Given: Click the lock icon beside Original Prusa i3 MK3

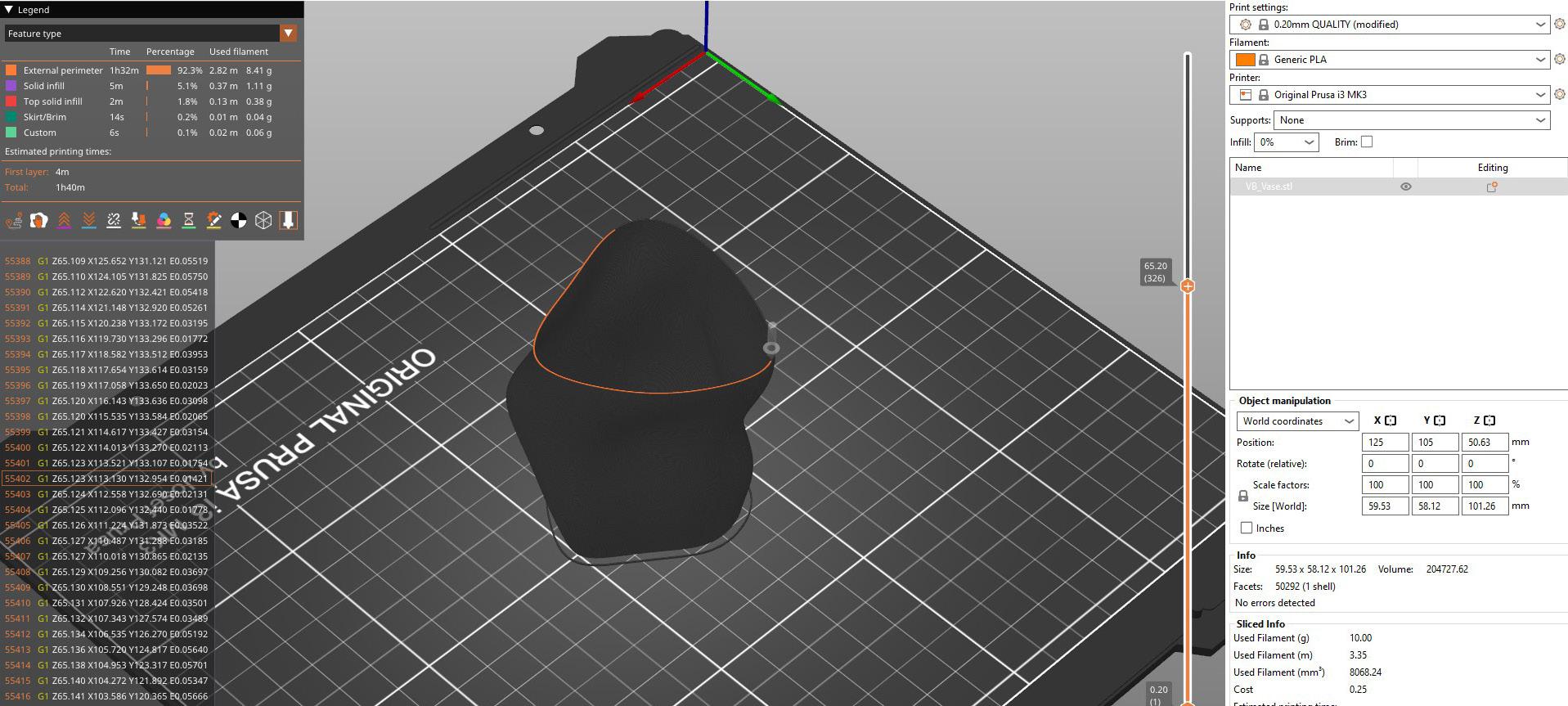Looking at the screenshot, I should pos(1264,95).
